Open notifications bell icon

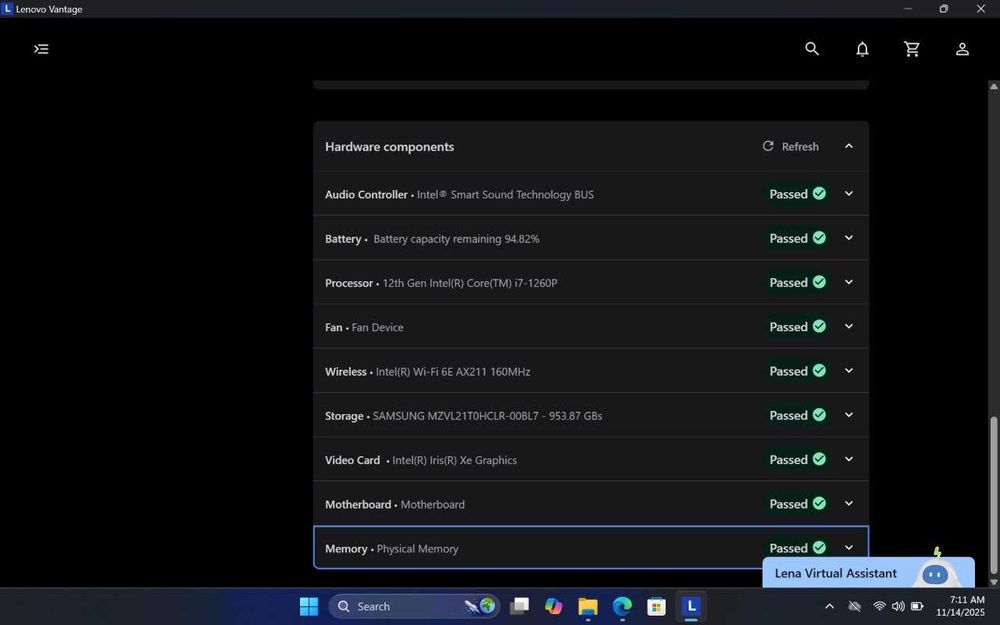pos(862,49)
